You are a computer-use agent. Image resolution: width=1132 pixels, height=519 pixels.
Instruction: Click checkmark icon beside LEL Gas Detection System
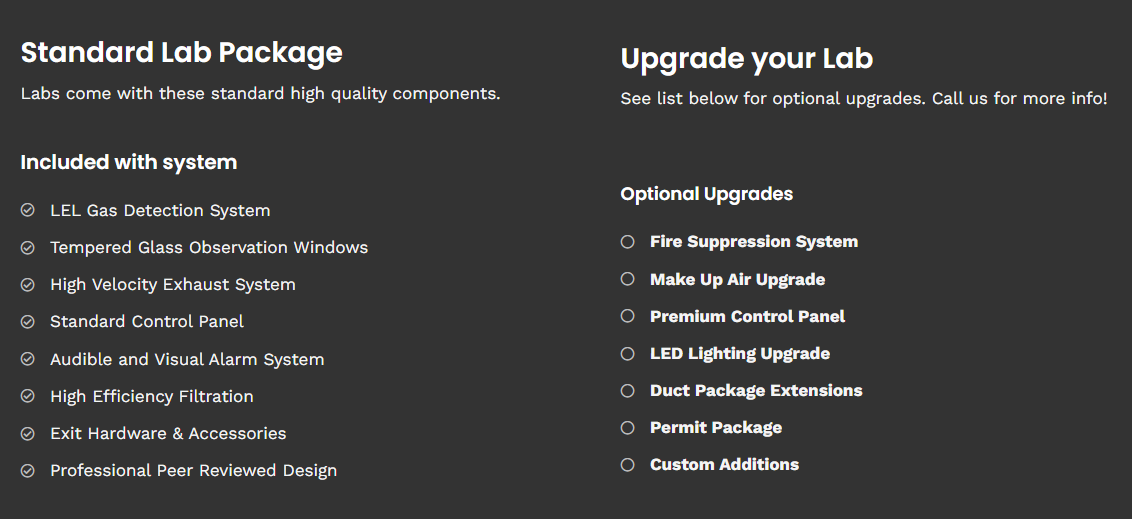point(28,210)
